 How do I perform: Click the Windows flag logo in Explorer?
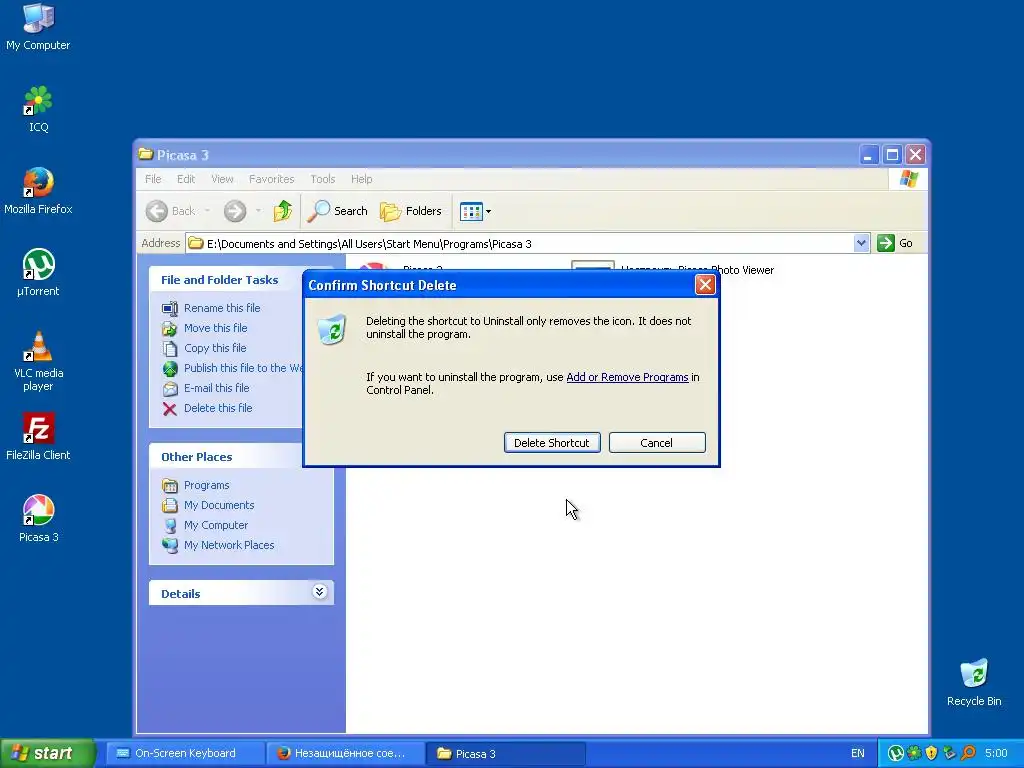coord(908,179)
